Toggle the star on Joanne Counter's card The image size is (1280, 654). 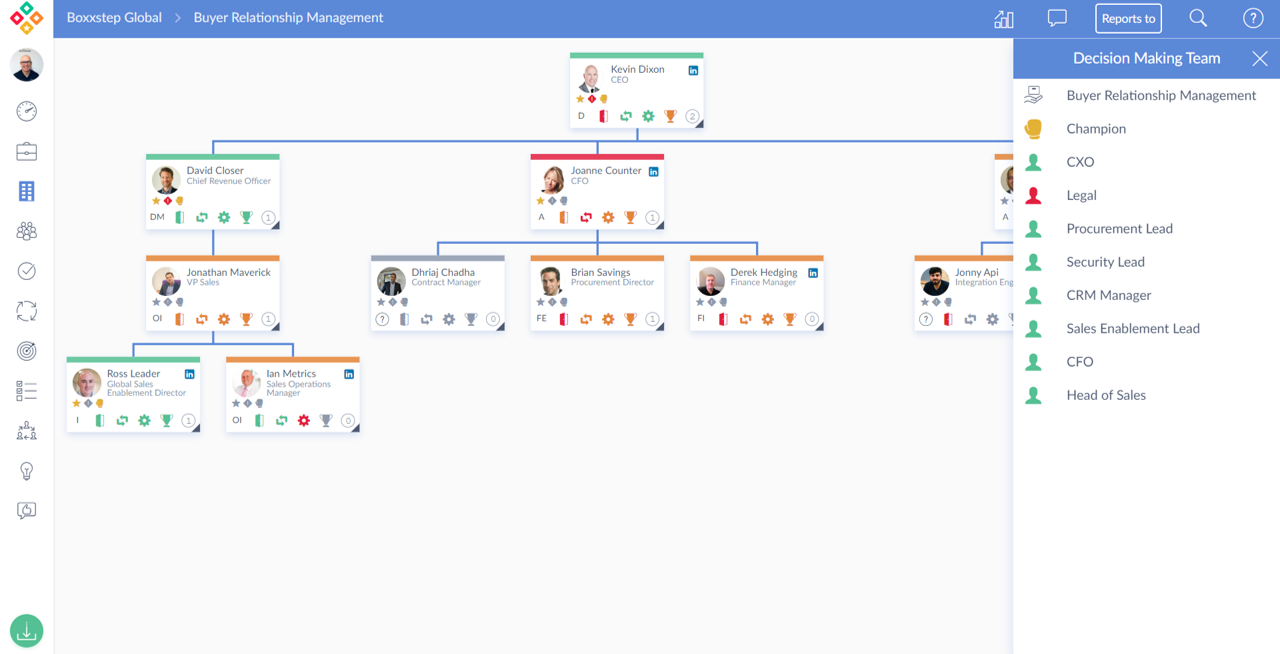[541, 201]
